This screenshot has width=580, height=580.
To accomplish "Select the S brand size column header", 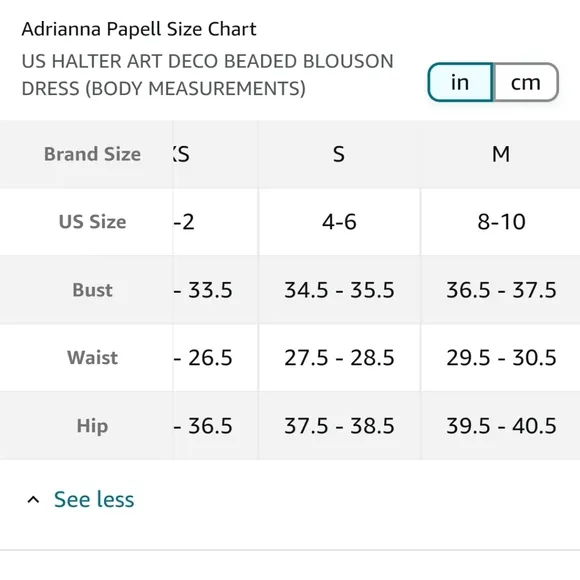I will pos(339,154).
